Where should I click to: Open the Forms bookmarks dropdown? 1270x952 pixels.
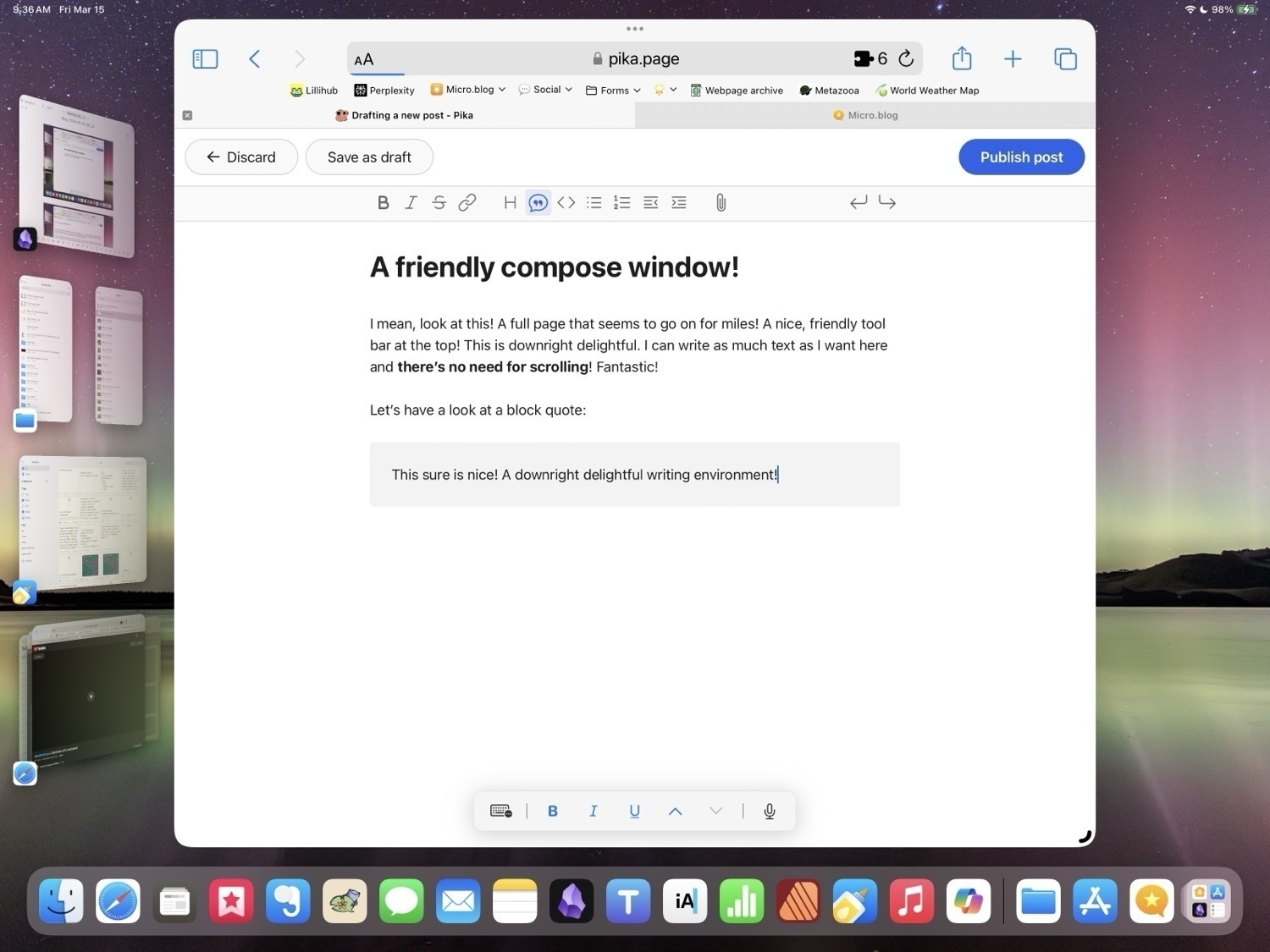point(612,90)
